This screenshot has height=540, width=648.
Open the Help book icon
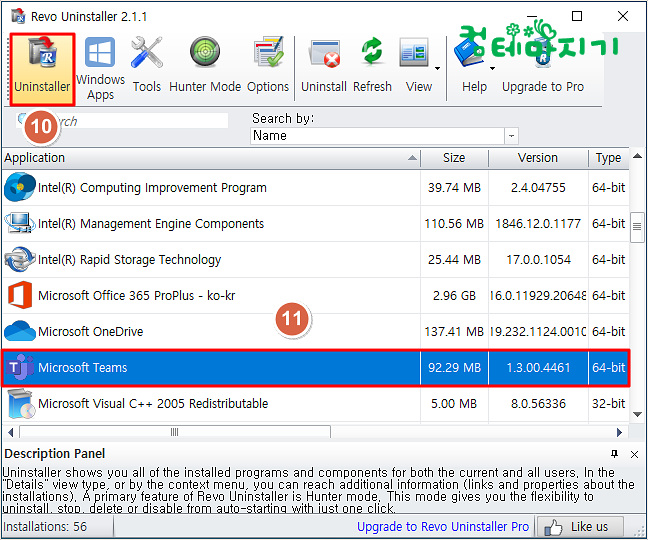click(x=469, y=53)
